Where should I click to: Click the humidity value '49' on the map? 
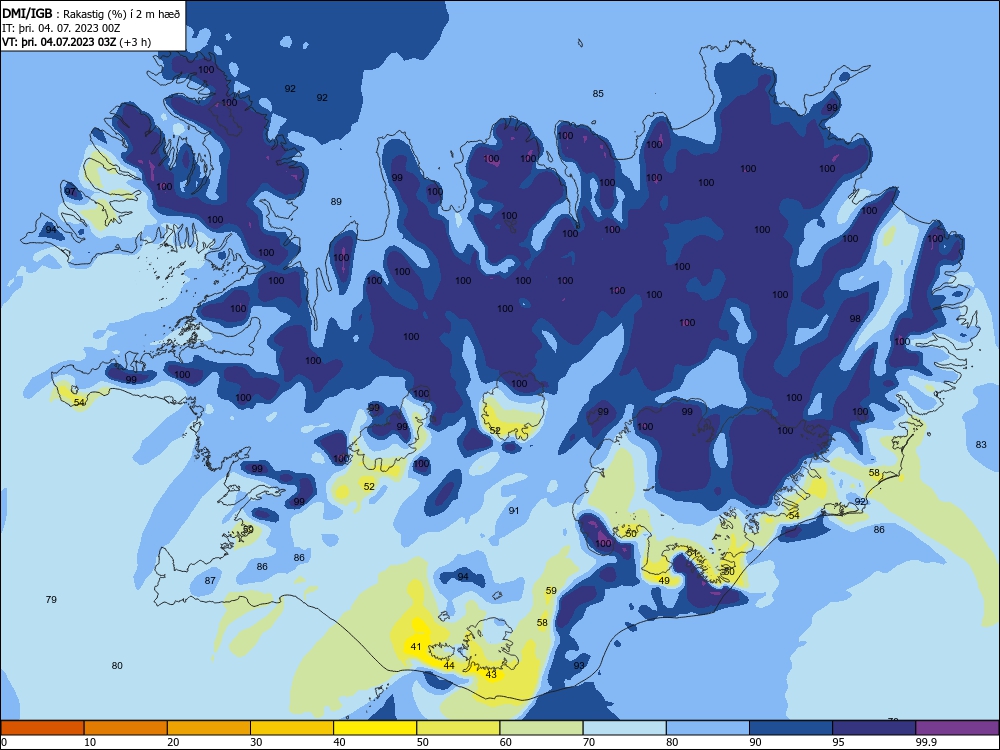[664, 581]
